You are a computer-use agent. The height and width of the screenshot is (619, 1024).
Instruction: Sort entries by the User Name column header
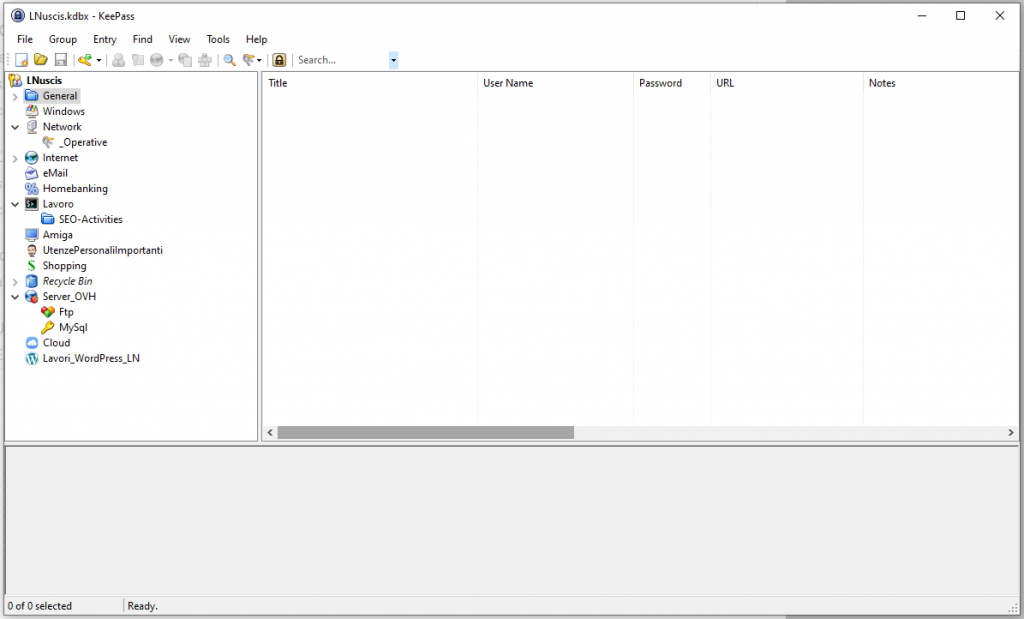click(x=555, y=83)
